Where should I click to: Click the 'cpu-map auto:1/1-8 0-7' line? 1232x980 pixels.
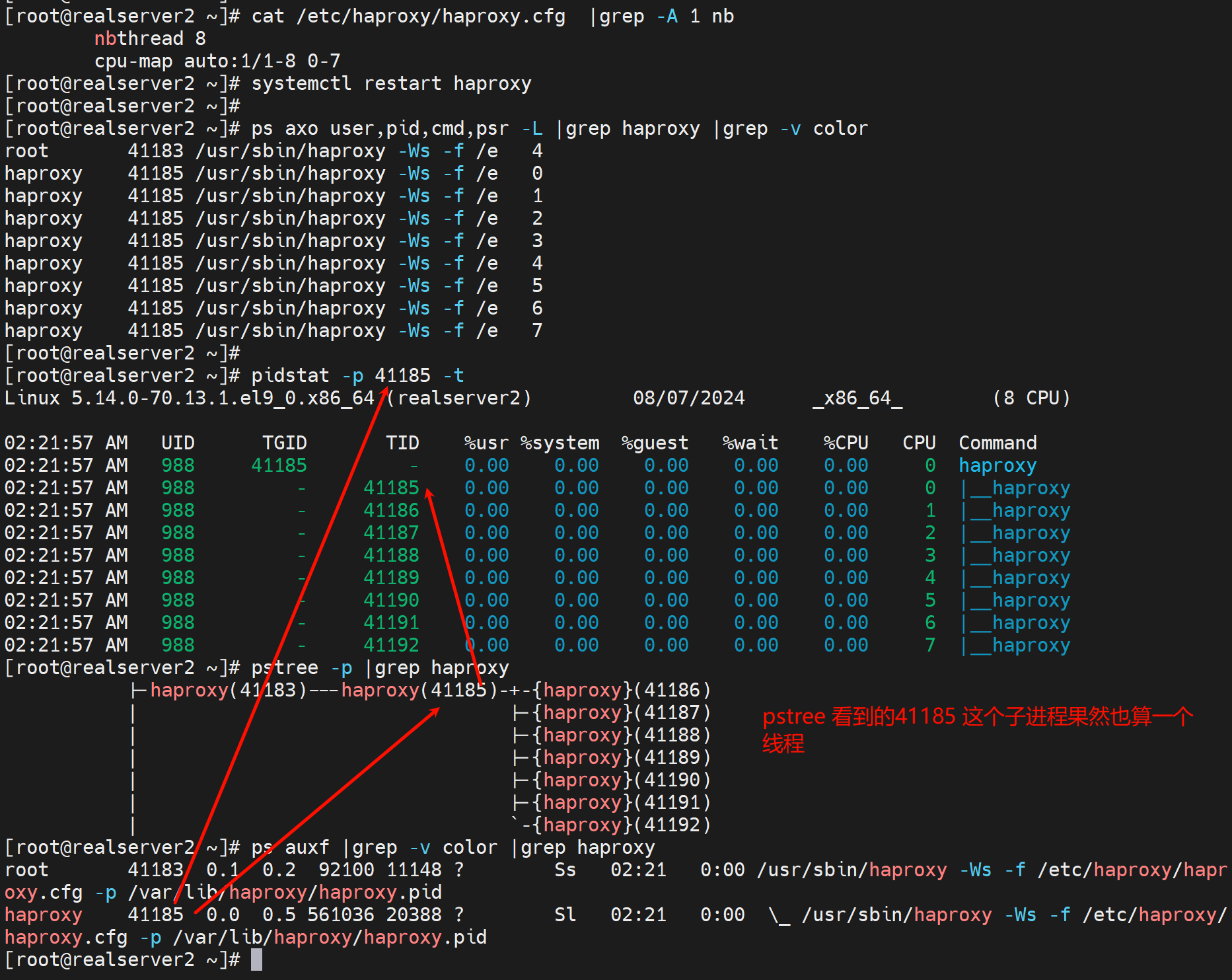217,61
